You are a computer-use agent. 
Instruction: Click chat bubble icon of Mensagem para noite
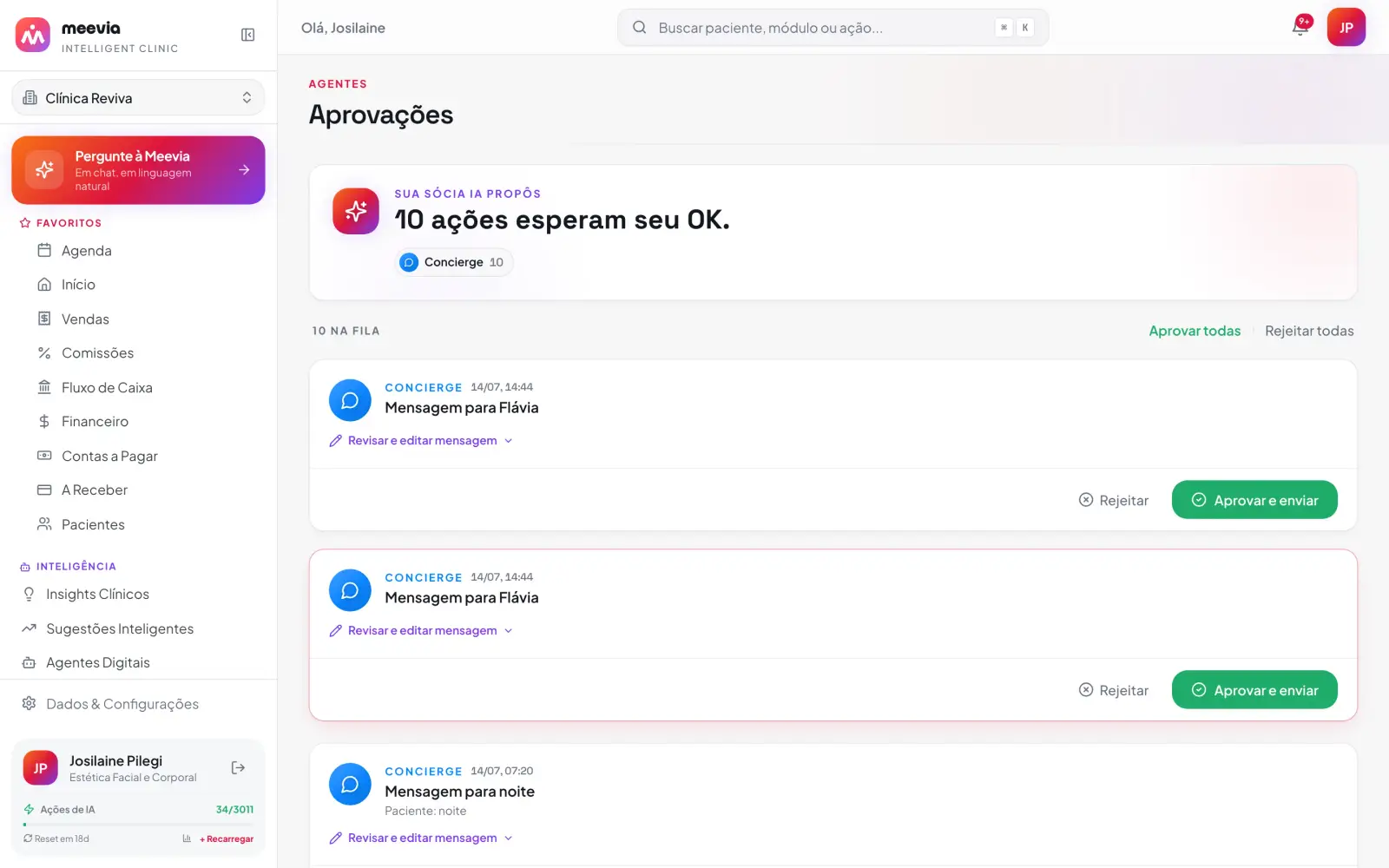coord(350,784)
